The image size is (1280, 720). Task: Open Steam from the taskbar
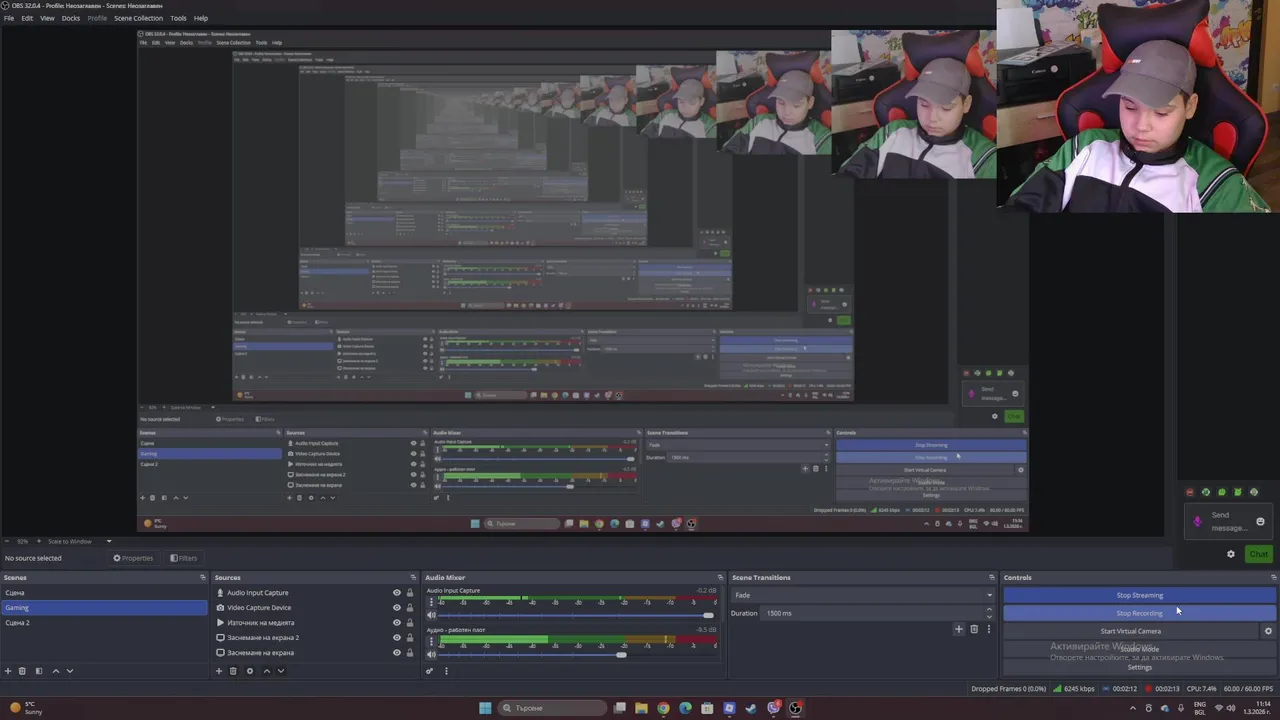[751, 708]
